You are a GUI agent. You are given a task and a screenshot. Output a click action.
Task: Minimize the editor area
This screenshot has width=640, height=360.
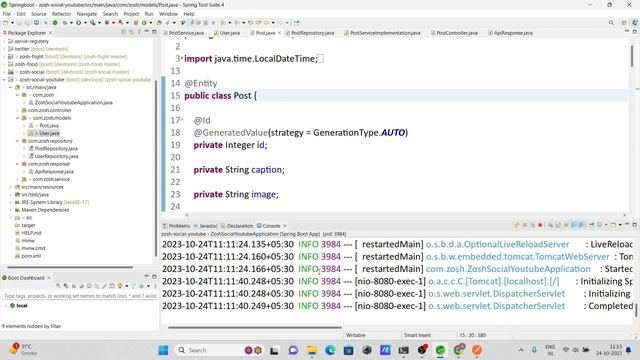(627, 32)
